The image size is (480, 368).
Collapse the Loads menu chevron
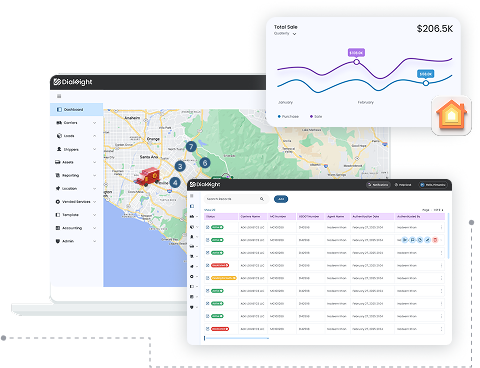click(x=95, y=136)
